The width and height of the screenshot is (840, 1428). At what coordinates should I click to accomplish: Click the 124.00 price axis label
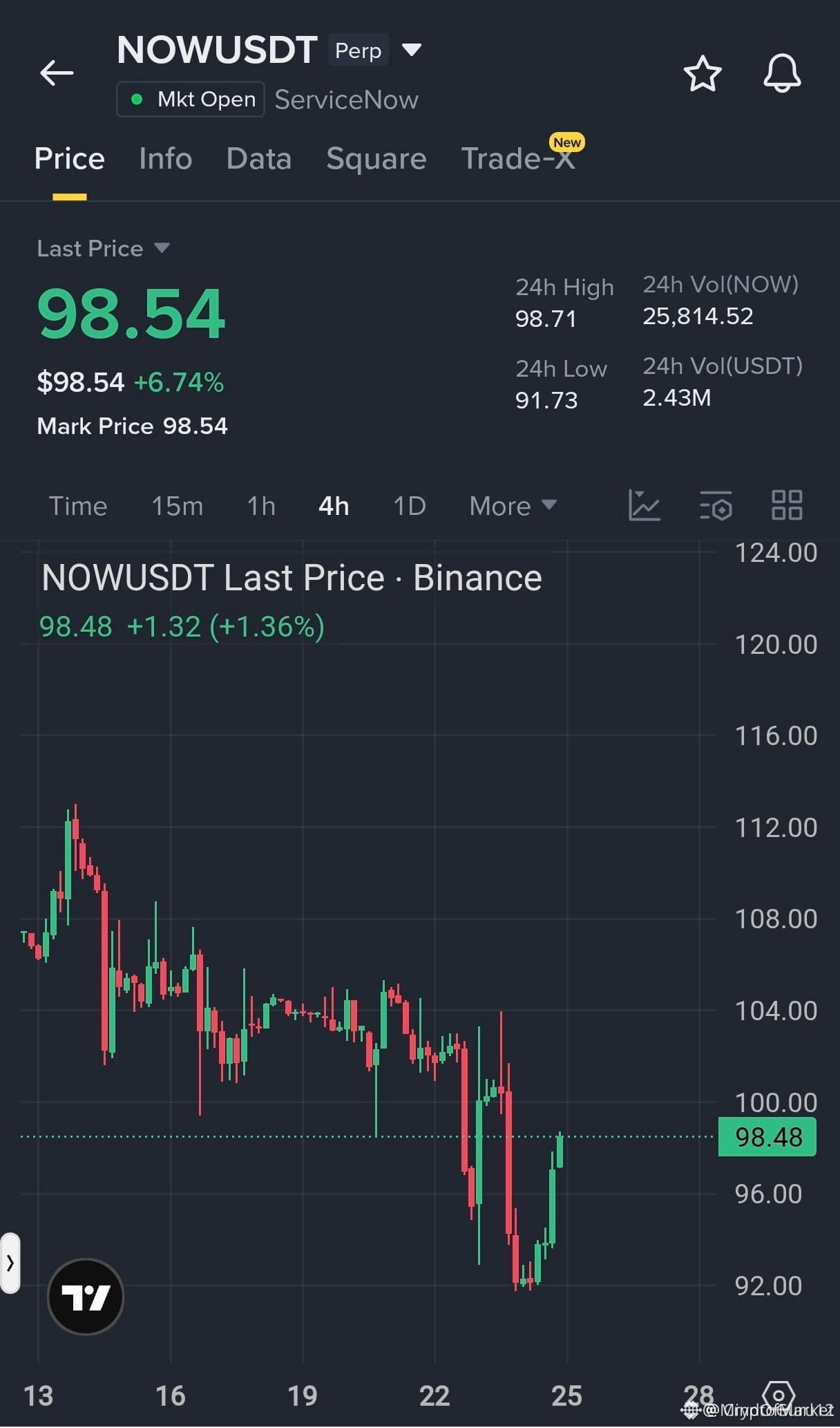pos(776,553)
